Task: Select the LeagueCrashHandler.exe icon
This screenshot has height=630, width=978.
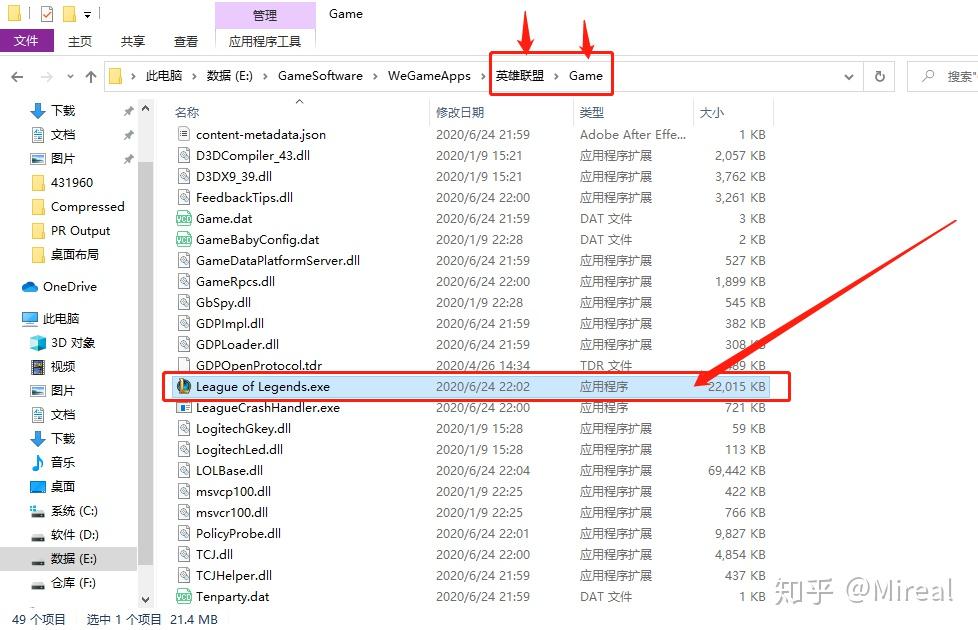Action: [183, 407]
